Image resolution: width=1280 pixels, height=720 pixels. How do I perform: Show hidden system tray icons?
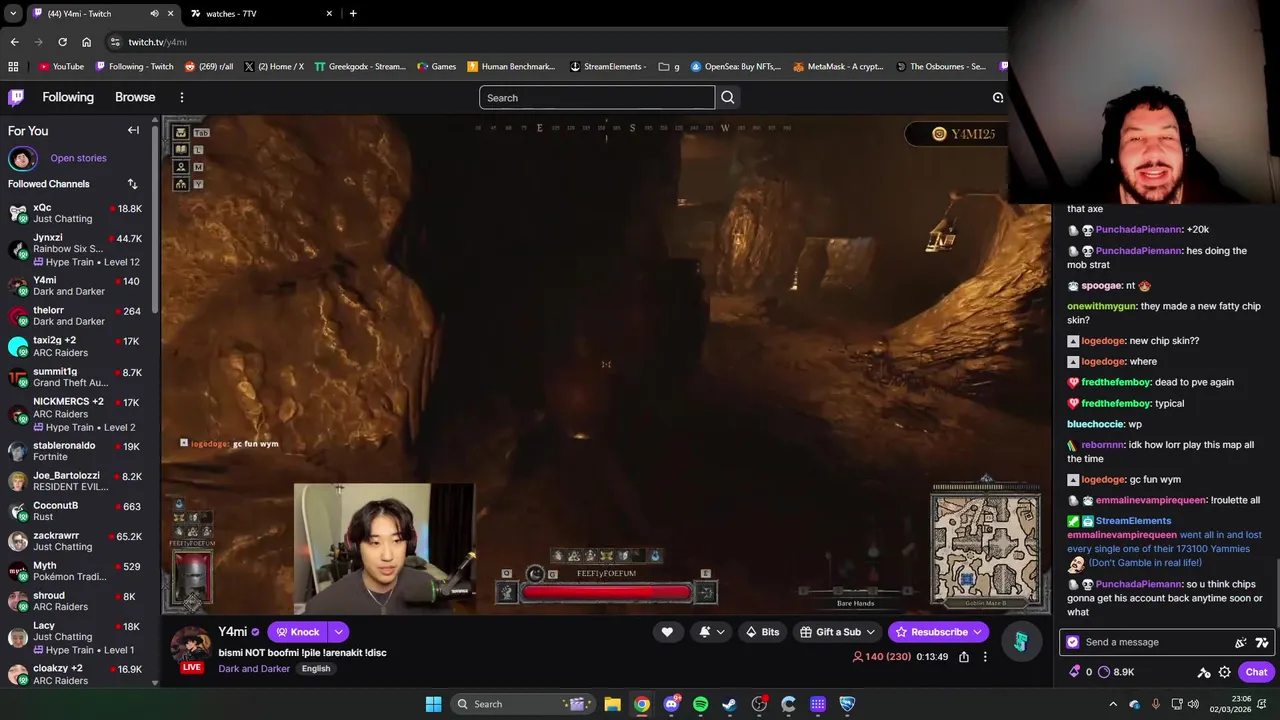coord(1115,704)
